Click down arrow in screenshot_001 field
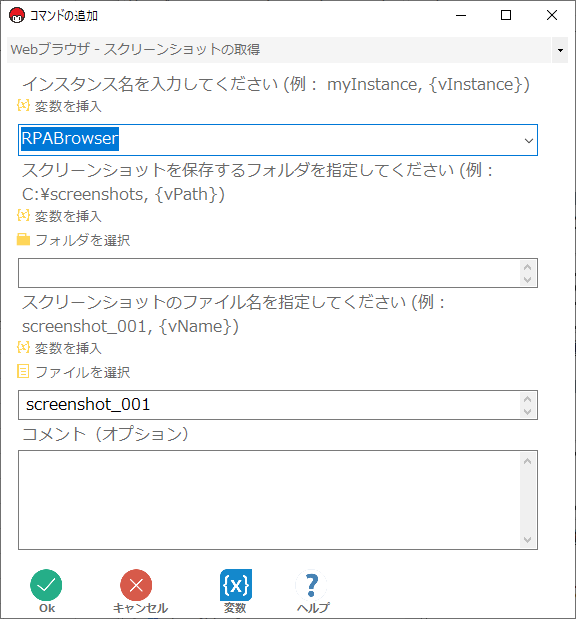Screen dimensions: 576x619 pos(527,411)
